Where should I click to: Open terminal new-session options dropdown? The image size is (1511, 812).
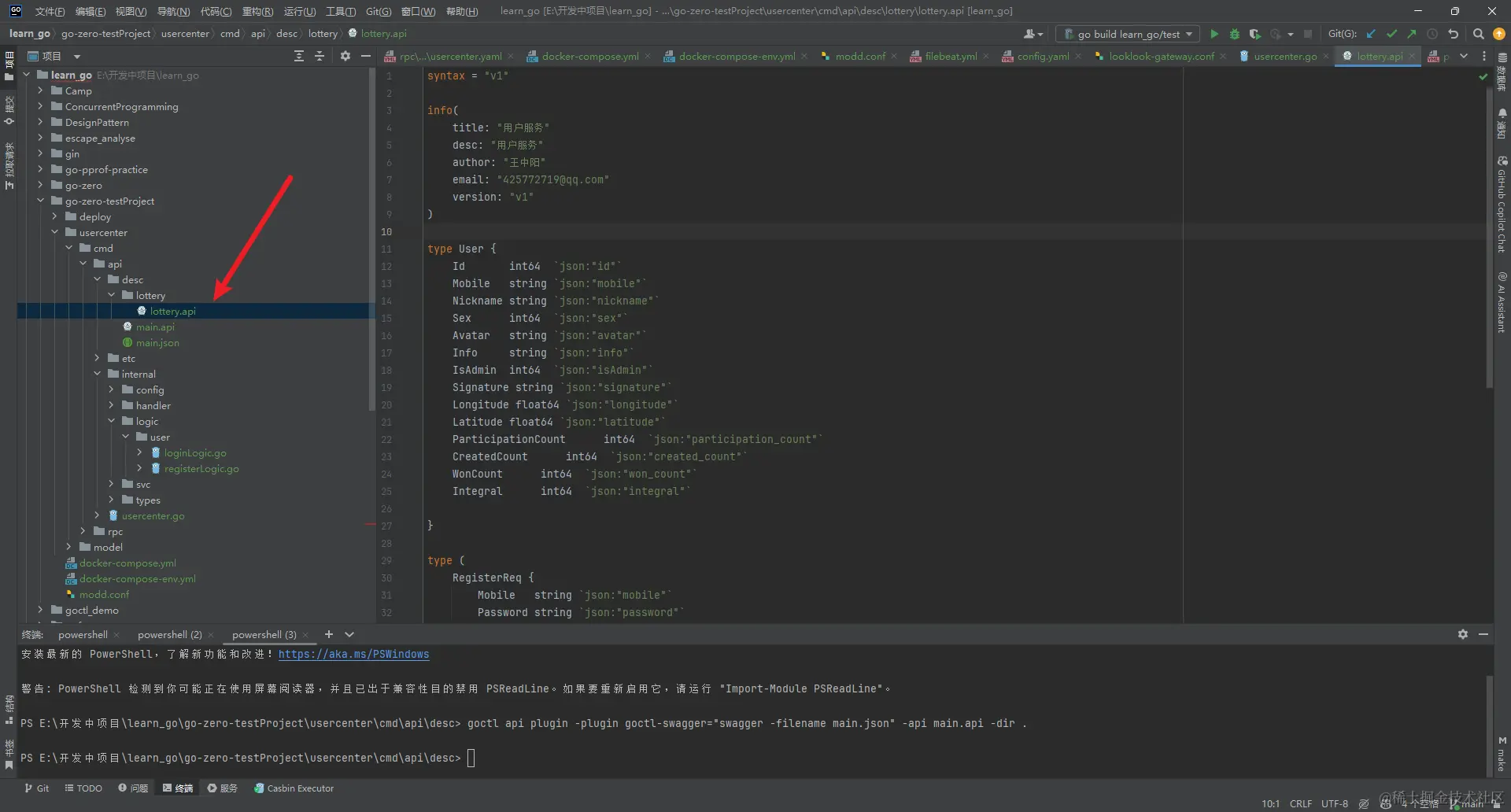click(x=349, y=634)
